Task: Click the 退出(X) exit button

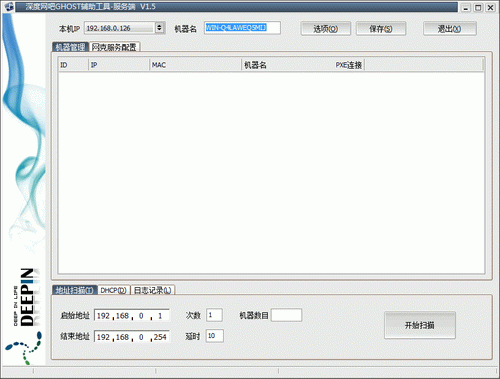Action: [x=450, y=29]
